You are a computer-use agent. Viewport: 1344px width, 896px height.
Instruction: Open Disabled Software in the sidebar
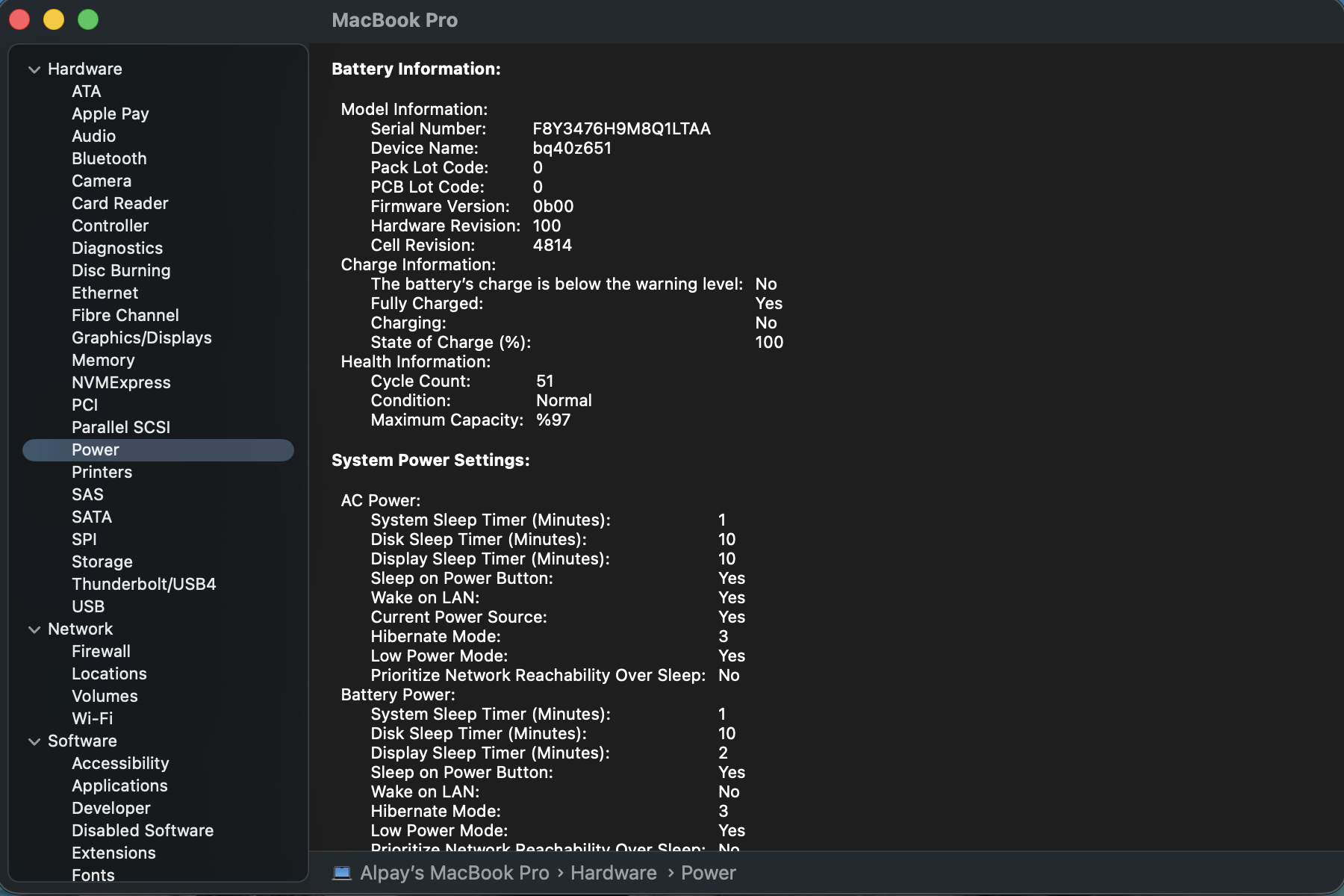pyautogui.click(x=142, y=830)
